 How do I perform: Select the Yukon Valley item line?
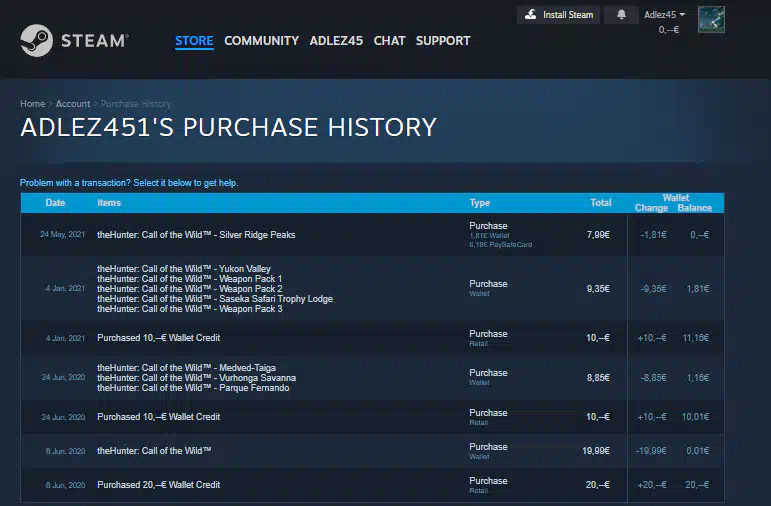[184, 269]
